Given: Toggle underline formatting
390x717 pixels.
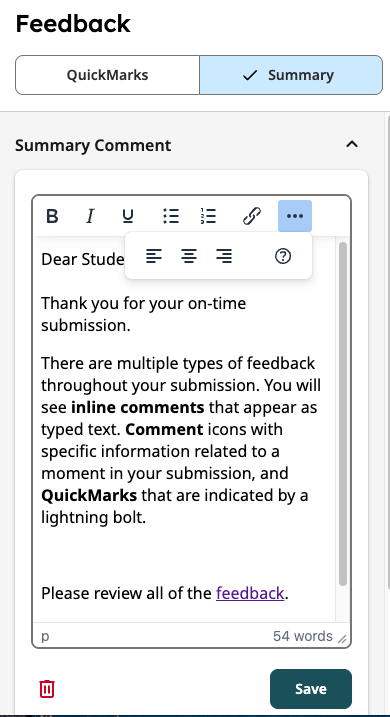Looking at the screenshot, I should [128, 216].
